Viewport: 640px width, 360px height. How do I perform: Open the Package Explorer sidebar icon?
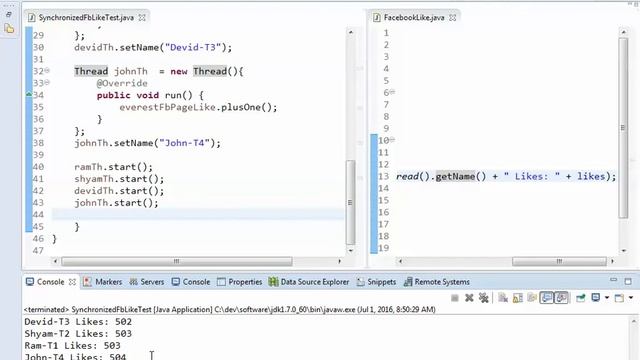pyautogui.click(x=9, y=29)
